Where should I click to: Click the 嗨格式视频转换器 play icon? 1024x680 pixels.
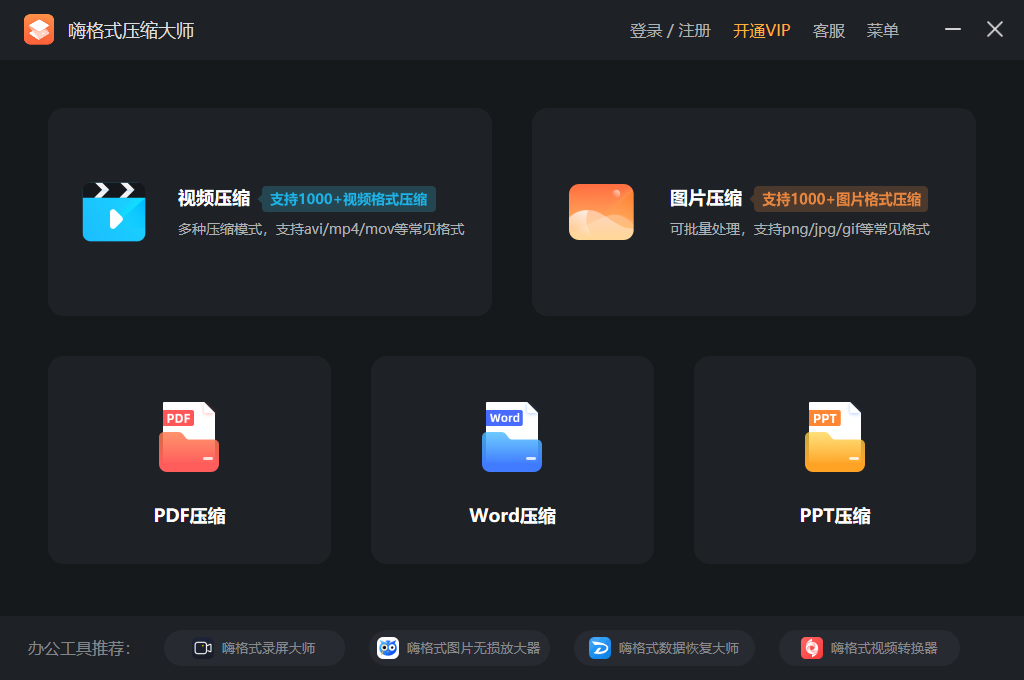[810, 647]
